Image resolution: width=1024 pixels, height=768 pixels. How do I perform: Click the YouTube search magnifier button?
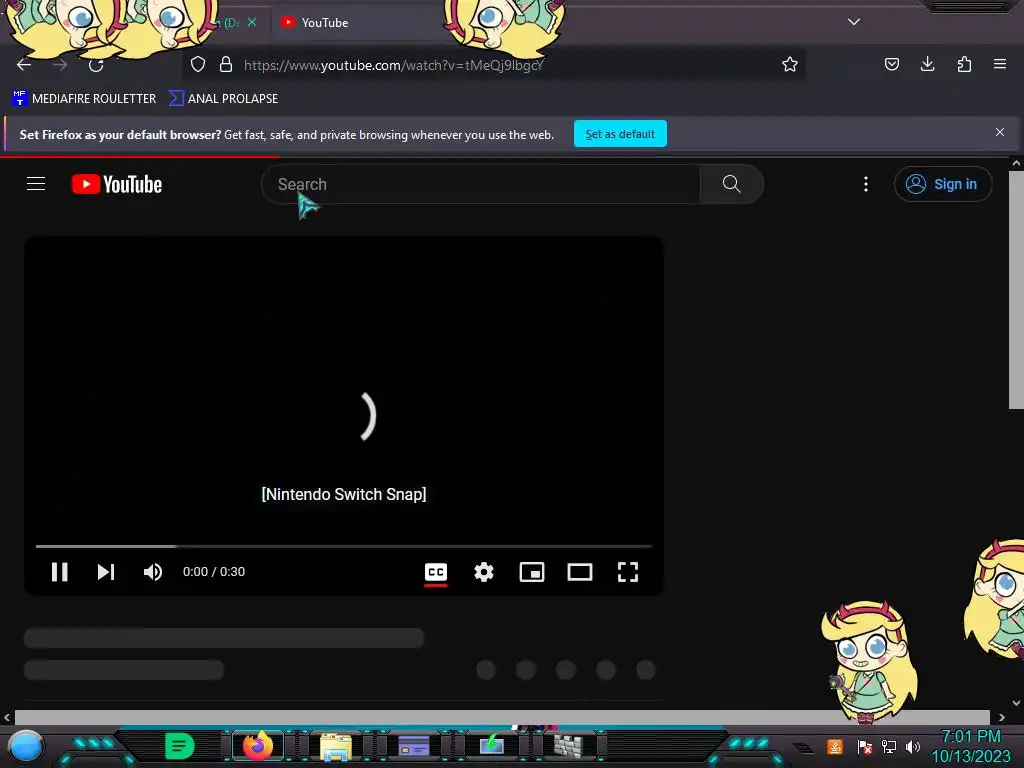pyautogui.click(x=731, y=184)
